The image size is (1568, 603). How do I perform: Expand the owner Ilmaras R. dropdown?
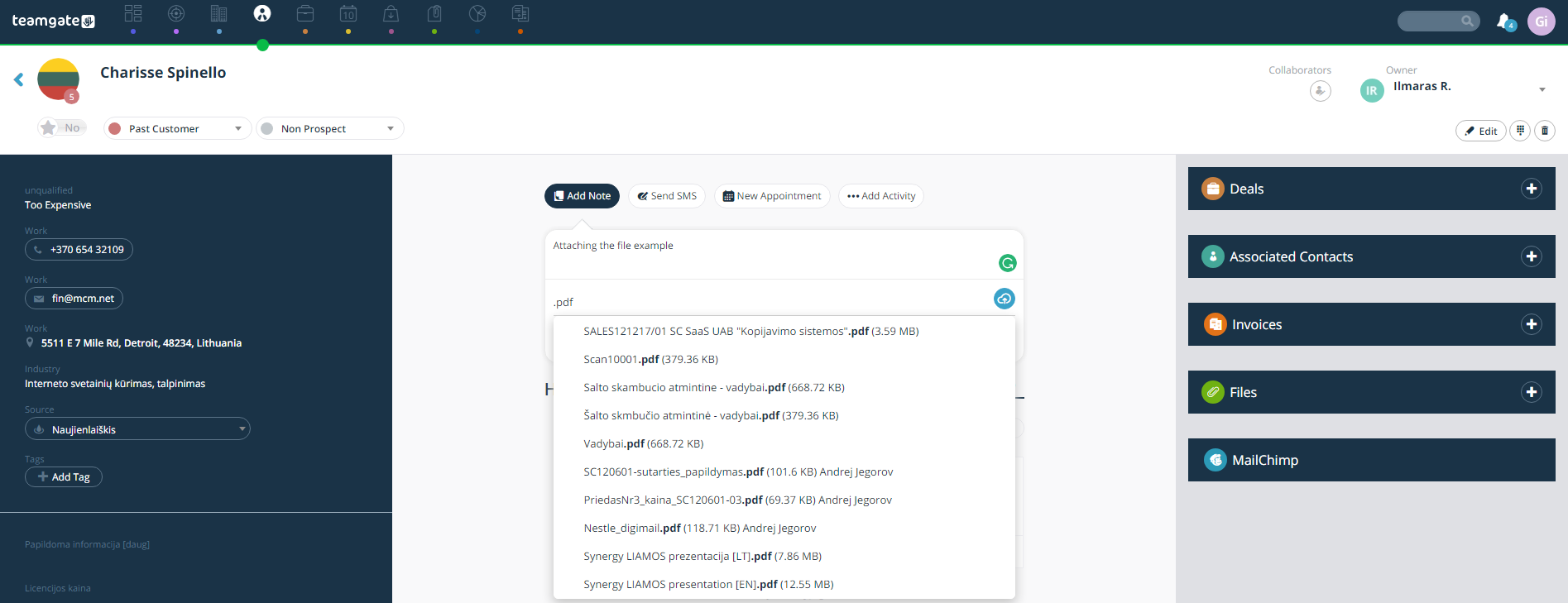point(1542,89)
